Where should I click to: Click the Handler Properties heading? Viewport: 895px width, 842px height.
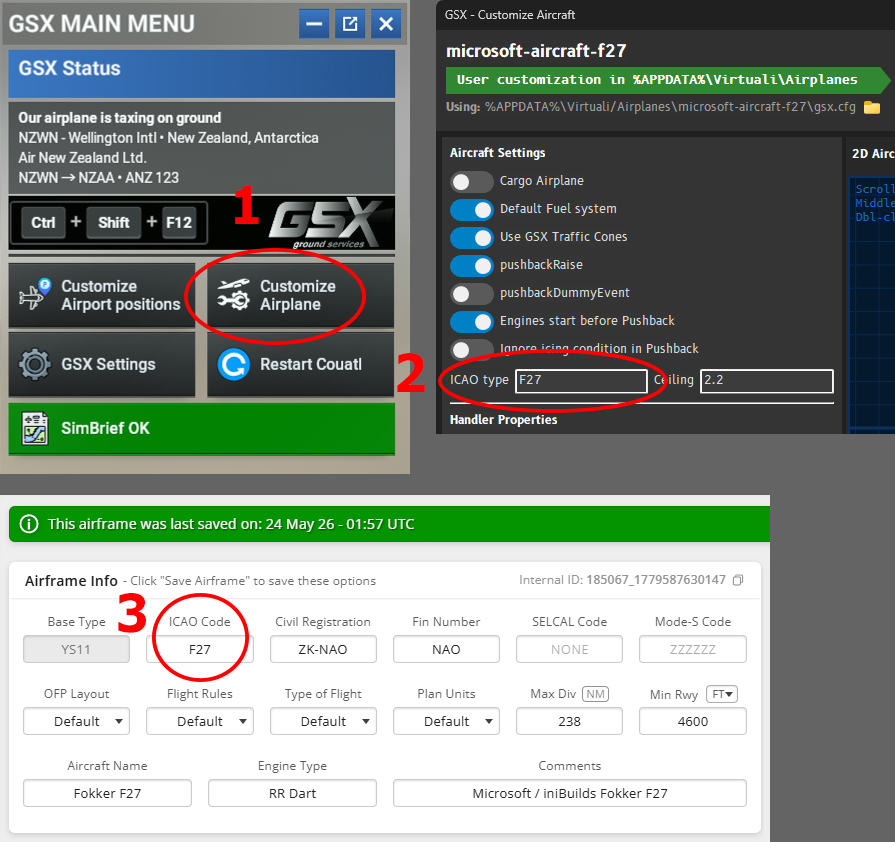[x=503, y=420]
